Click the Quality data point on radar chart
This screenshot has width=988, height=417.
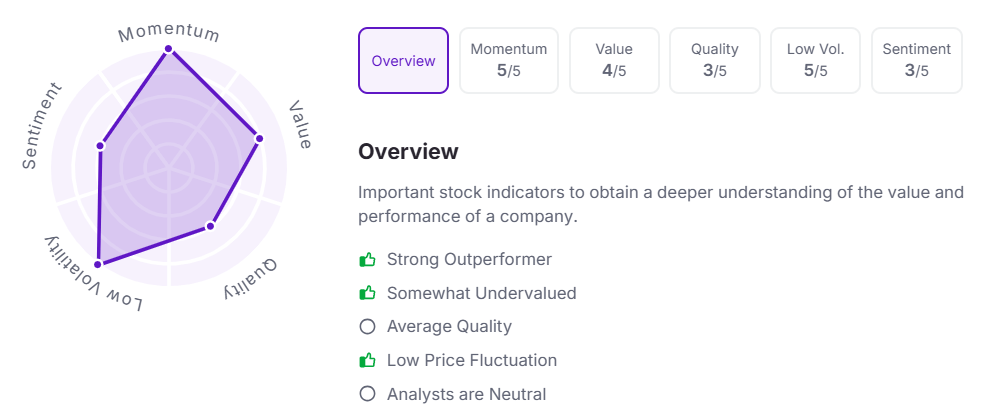point(211,226)
